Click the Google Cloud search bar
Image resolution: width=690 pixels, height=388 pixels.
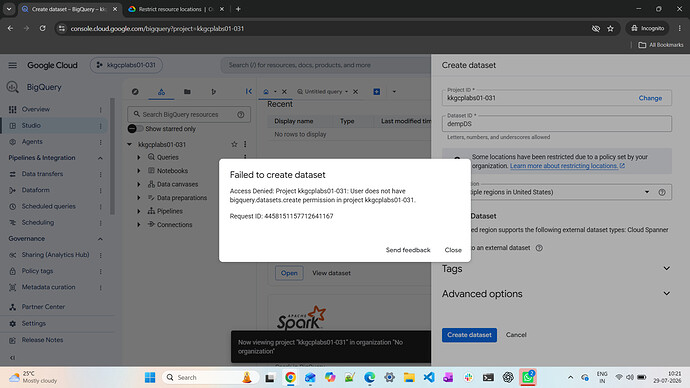pos(326,65)
